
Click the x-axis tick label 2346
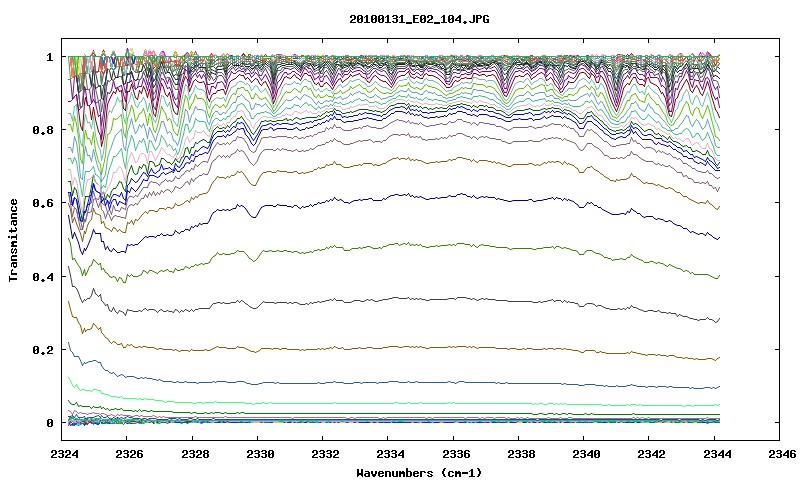coord(782,454)
